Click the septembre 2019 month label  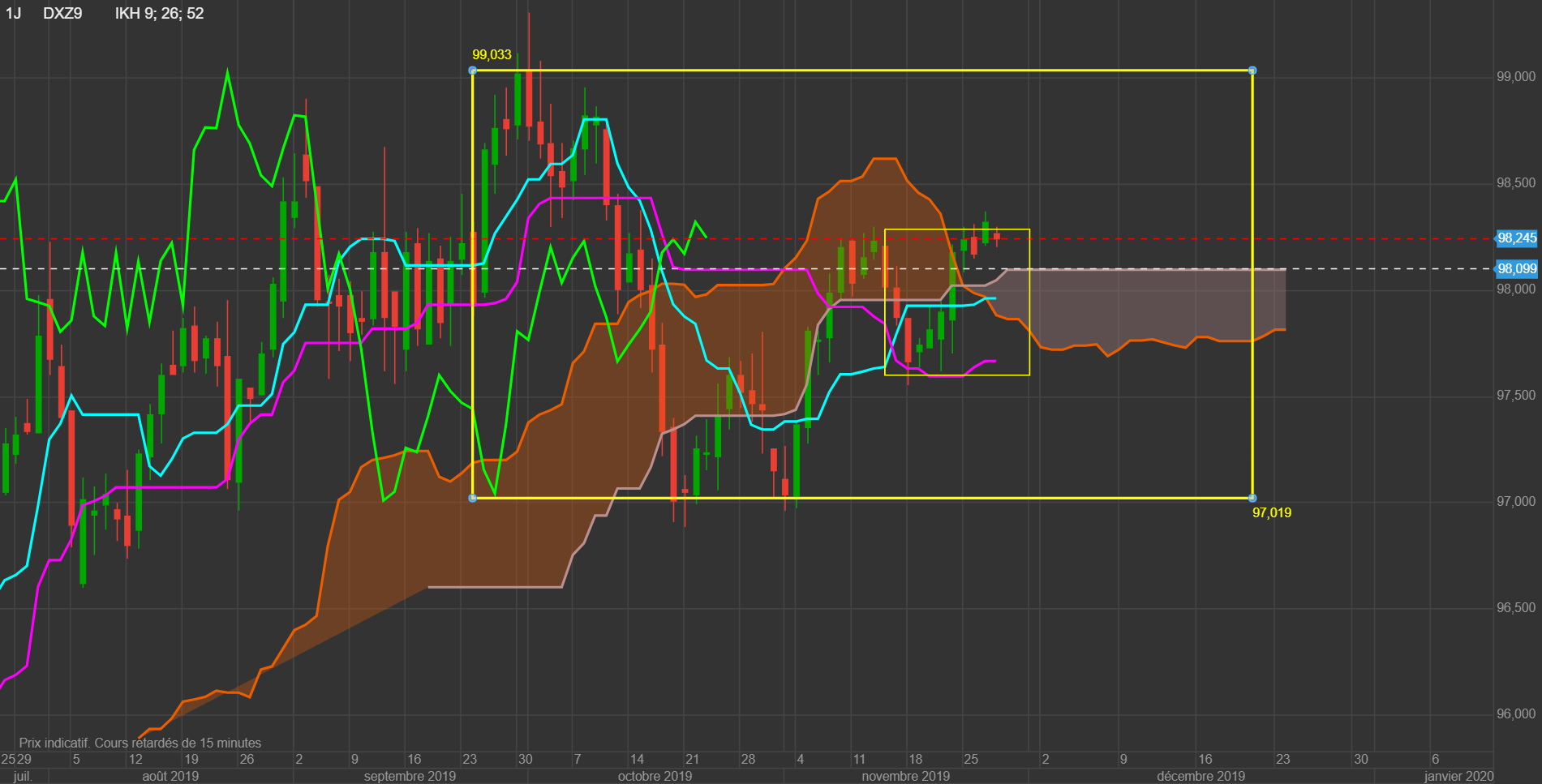click(410, 776)
